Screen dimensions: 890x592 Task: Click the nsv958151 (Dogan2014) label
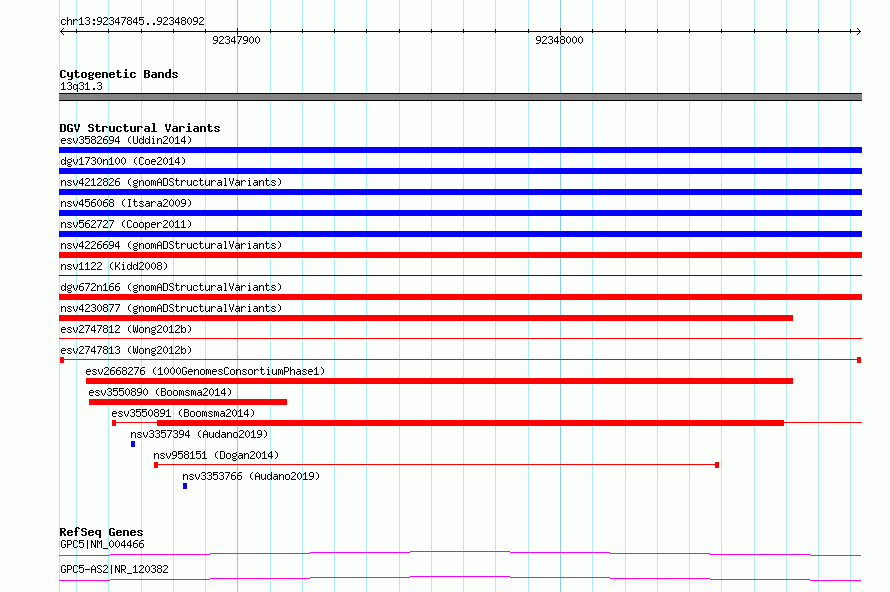[216, 455]
